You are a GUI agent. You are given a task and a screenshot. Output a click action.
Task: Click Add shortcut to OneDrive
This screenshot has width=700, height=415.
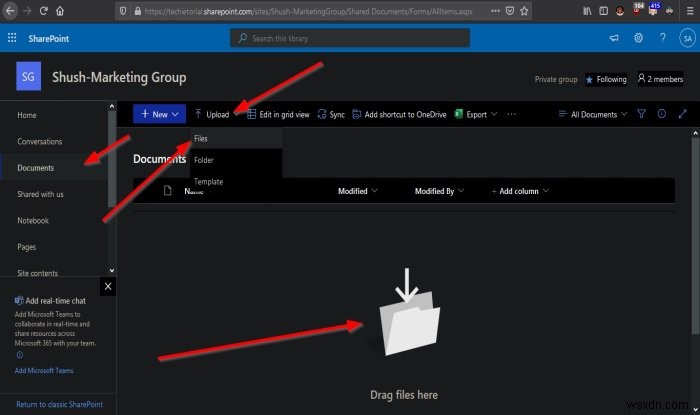click(x=399, y=115)
